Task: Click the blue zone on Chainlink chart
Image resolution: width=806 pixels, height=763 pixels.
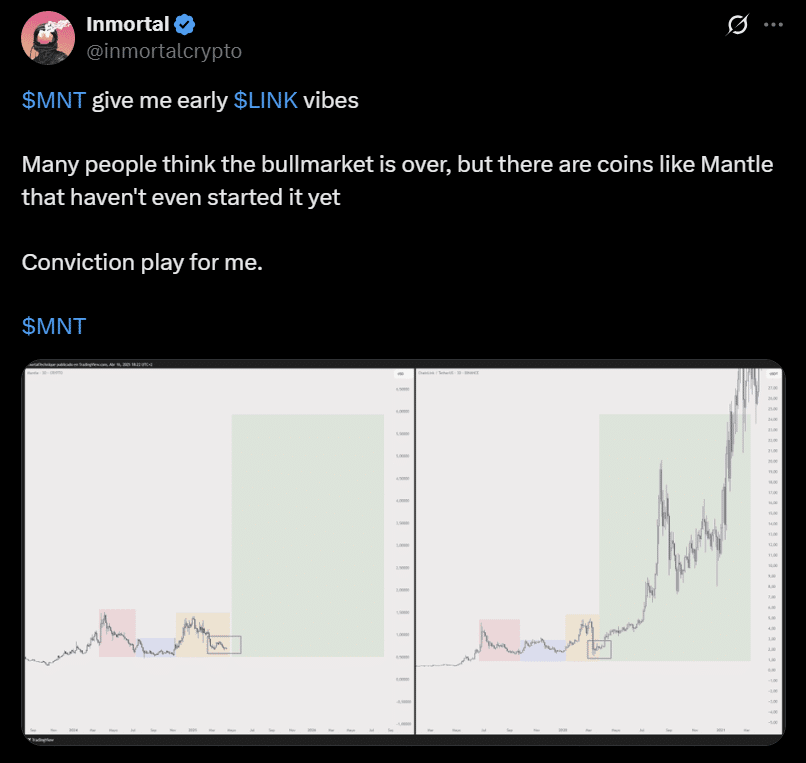Action: click(x=543, y=650)
